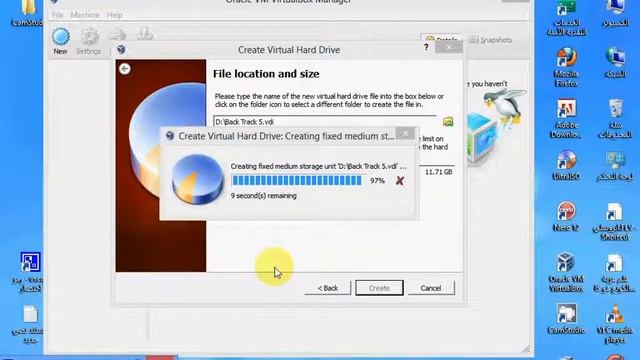Click the back arrow in wizard
The height and width of the screenshot is (360, 640).
[125, 69]
